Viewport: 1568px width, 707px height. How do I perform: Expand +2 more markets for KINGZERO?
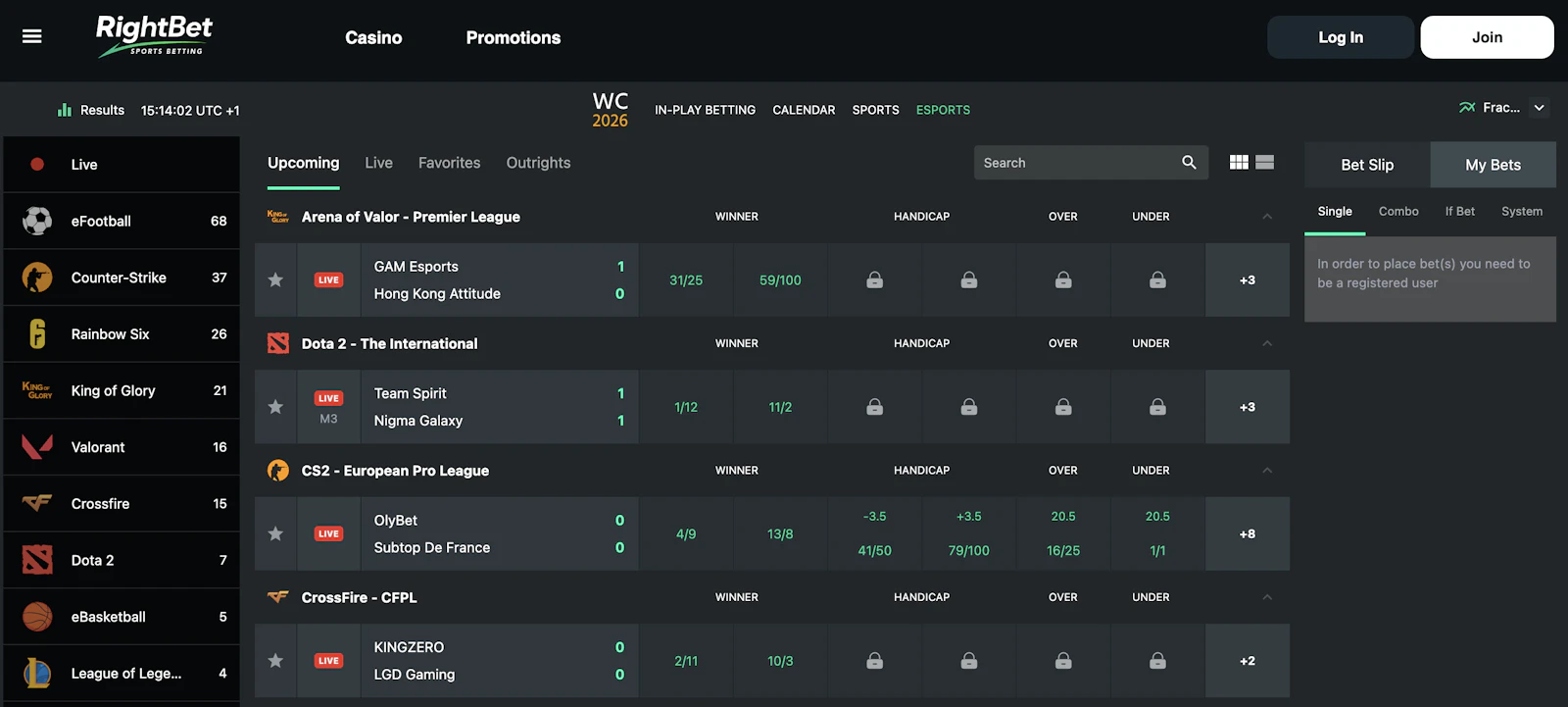tap(1248, 661)
